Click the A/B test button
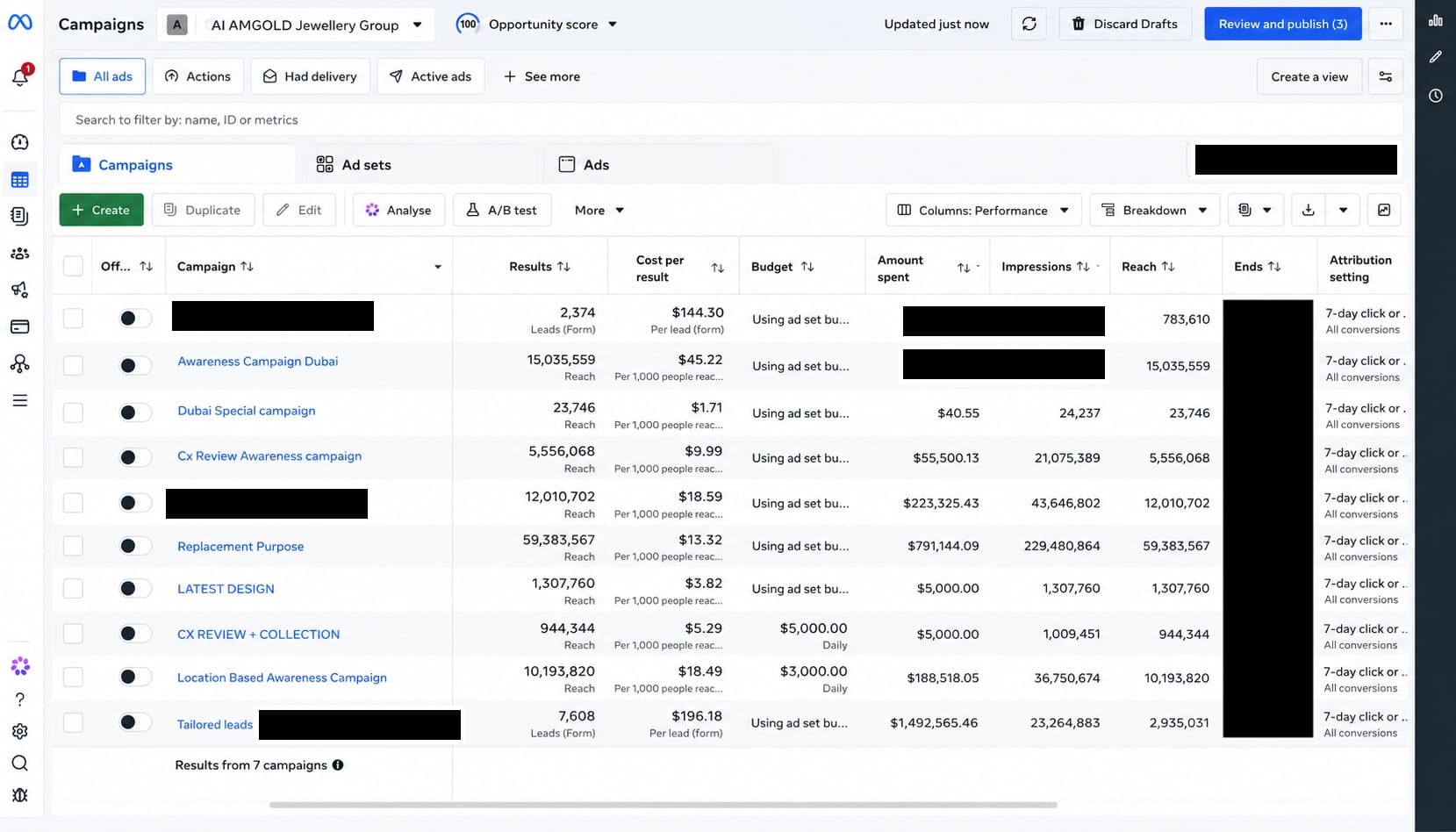The height and width of the screenshot is (832, 1456). pos(502,210)
